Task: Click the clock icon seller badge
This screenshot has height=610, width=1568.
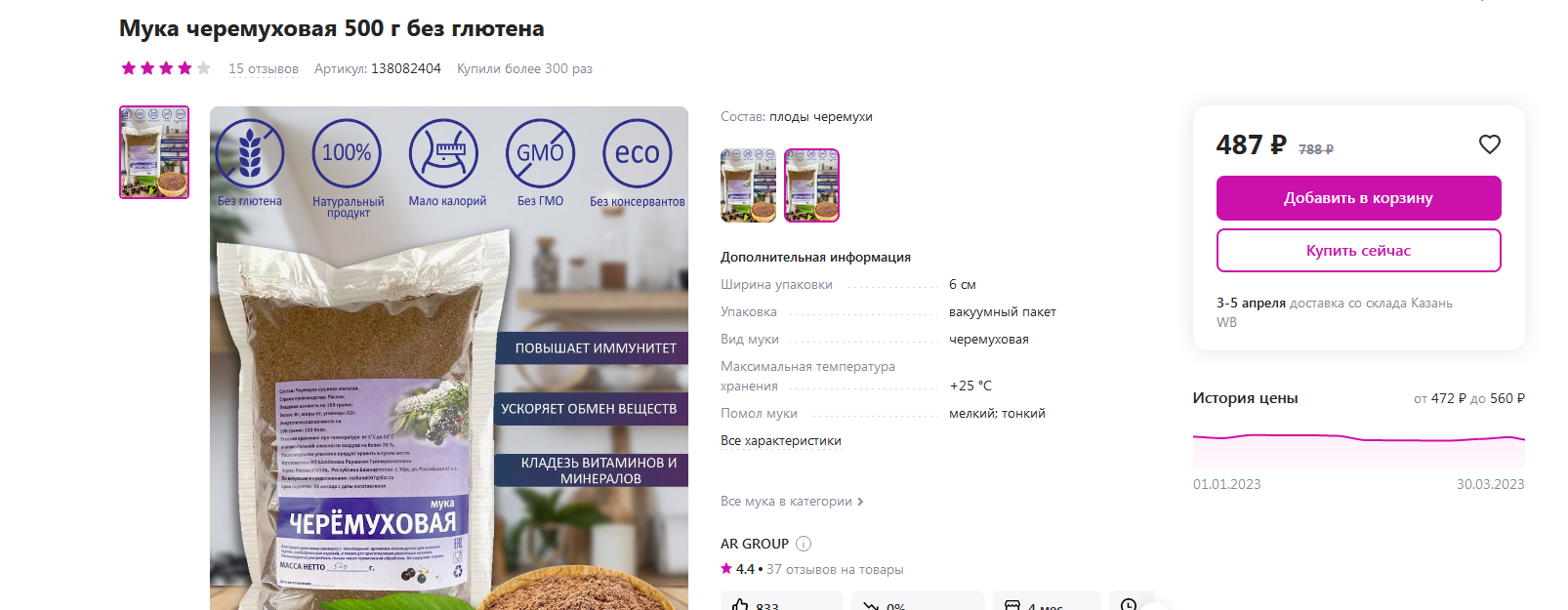Action: click(x=1130, y=602)
